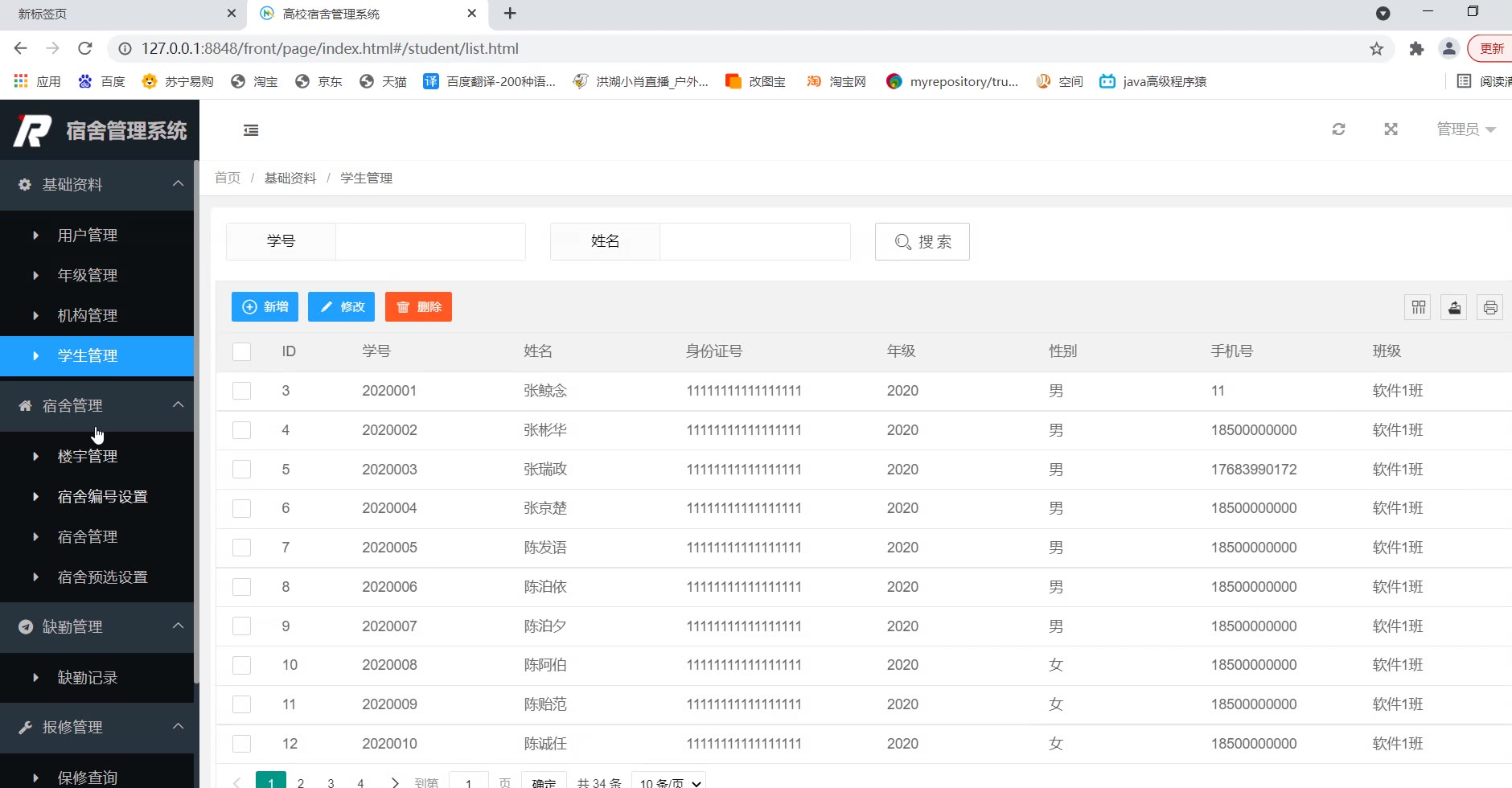This screenshot has height=788, width=1512.
Task: Select 学生管理 in sidebar
Action: [97, 356]
